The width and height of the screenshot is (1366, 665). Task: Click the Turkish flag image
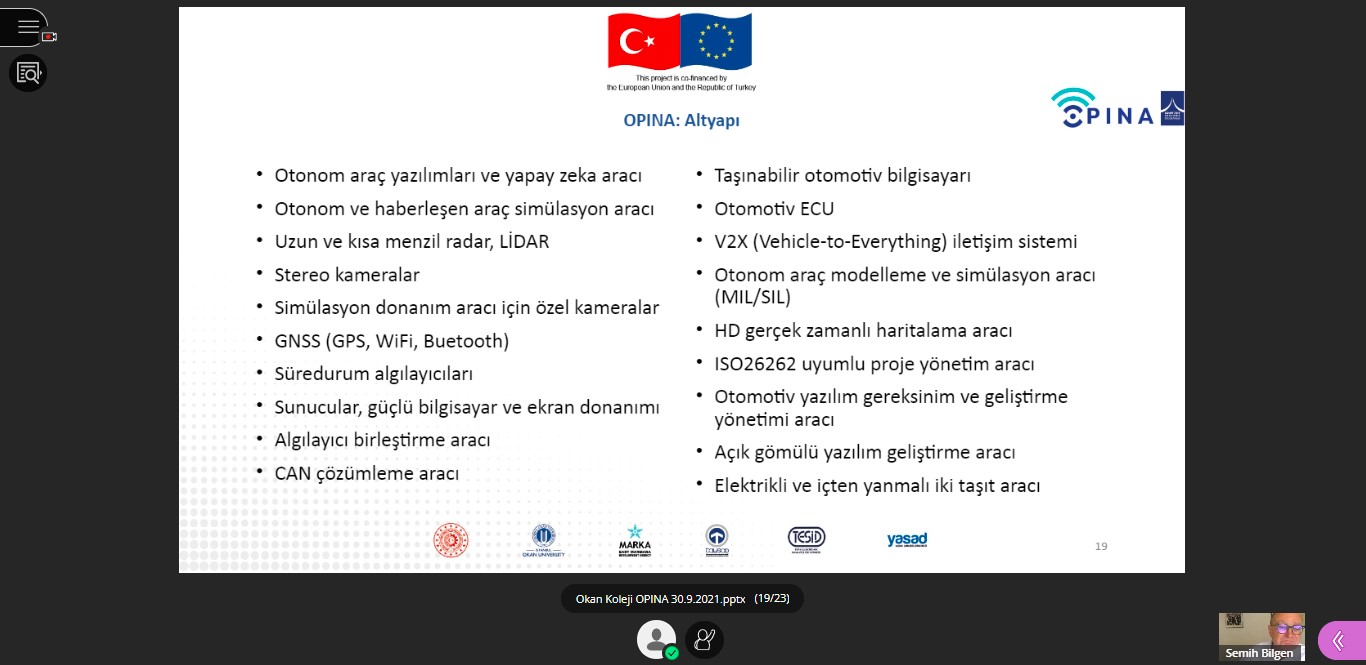pos(643,42)
